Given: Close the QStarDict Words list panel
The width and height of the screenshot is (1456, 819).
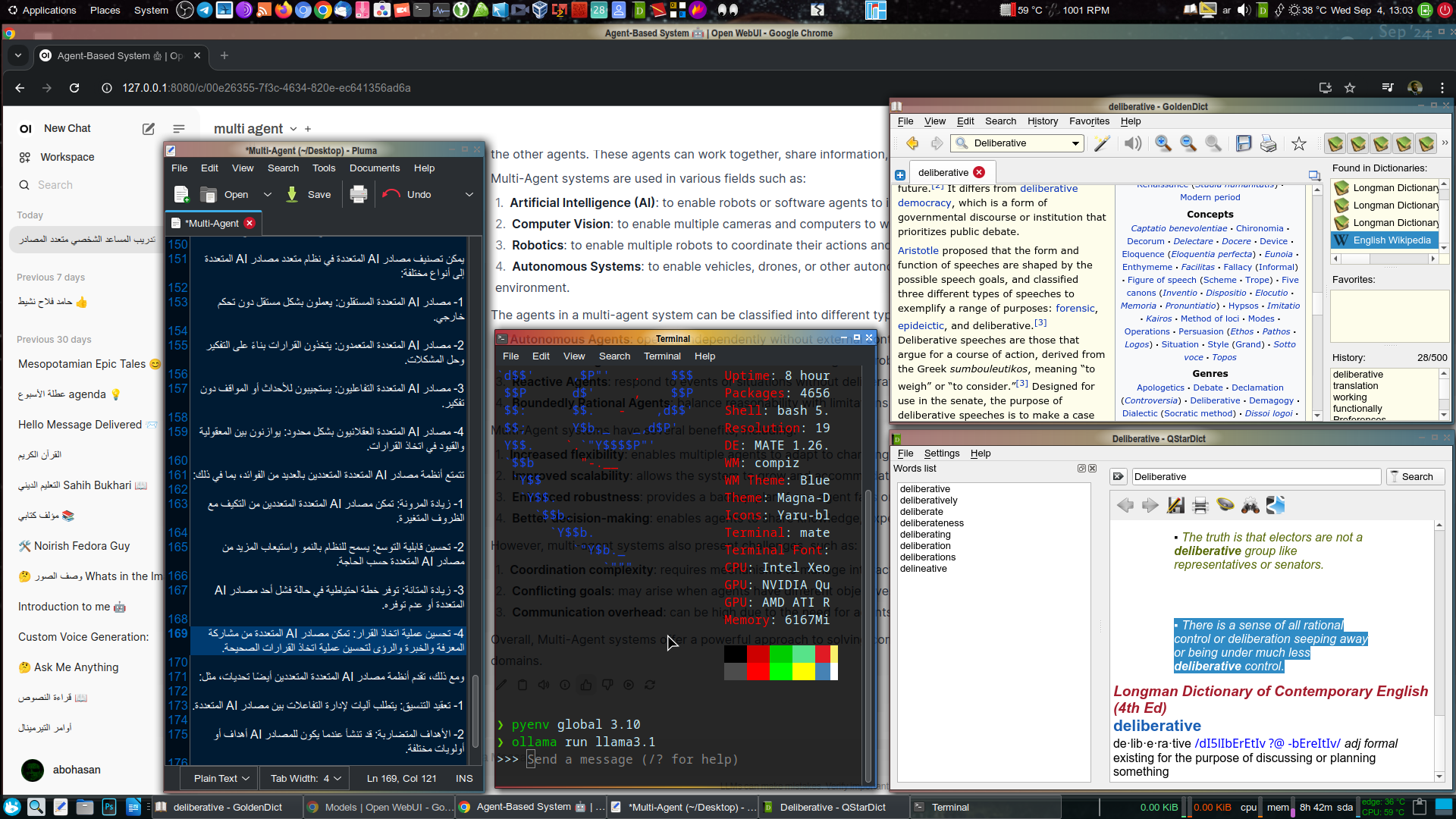Looking at the screenshot, I should click(1093, 469).
